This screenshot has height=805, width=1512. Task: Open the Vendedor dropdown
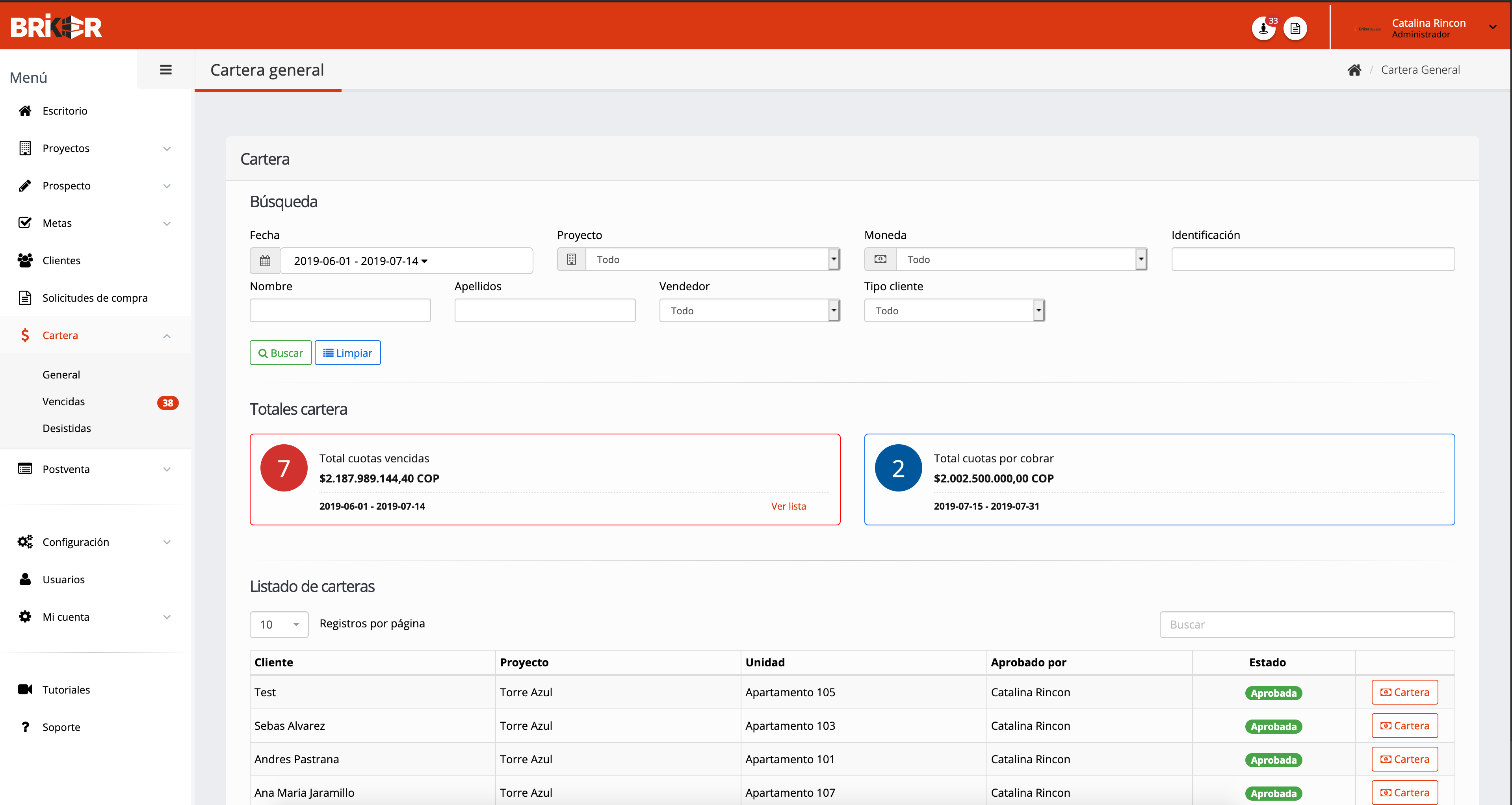tap(750, 310)
